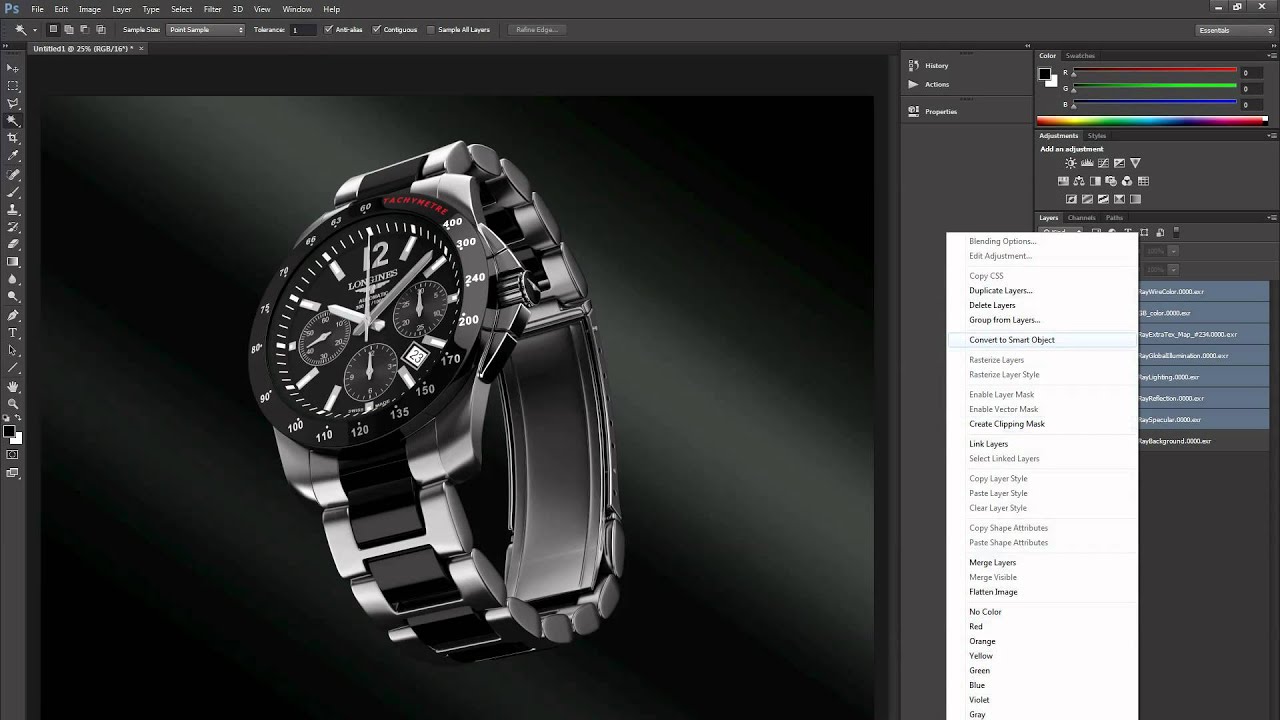Switch to the Styles tab
This screenshot has width=1280, height=720.
[x=1097, y=135]
